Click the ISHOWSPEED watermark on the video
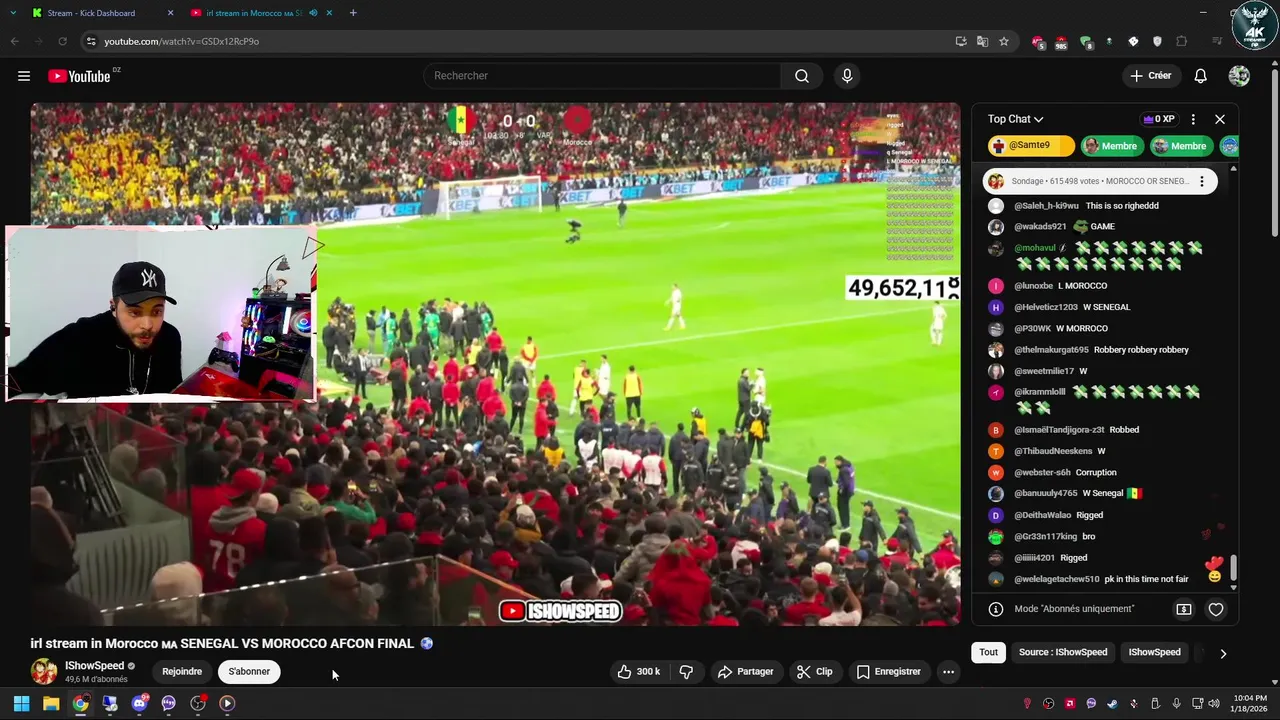This screenshot has width=1280, height=720. [560, 611]
